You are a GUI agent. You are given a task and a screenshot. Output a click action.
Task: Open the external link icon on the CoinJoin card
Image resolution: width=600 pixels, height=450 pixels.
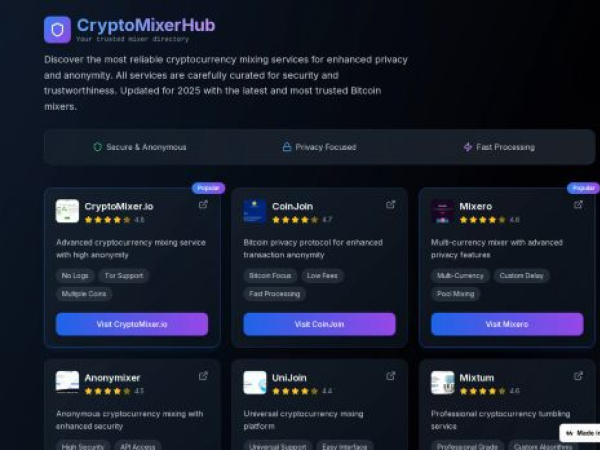pos(391,205)
